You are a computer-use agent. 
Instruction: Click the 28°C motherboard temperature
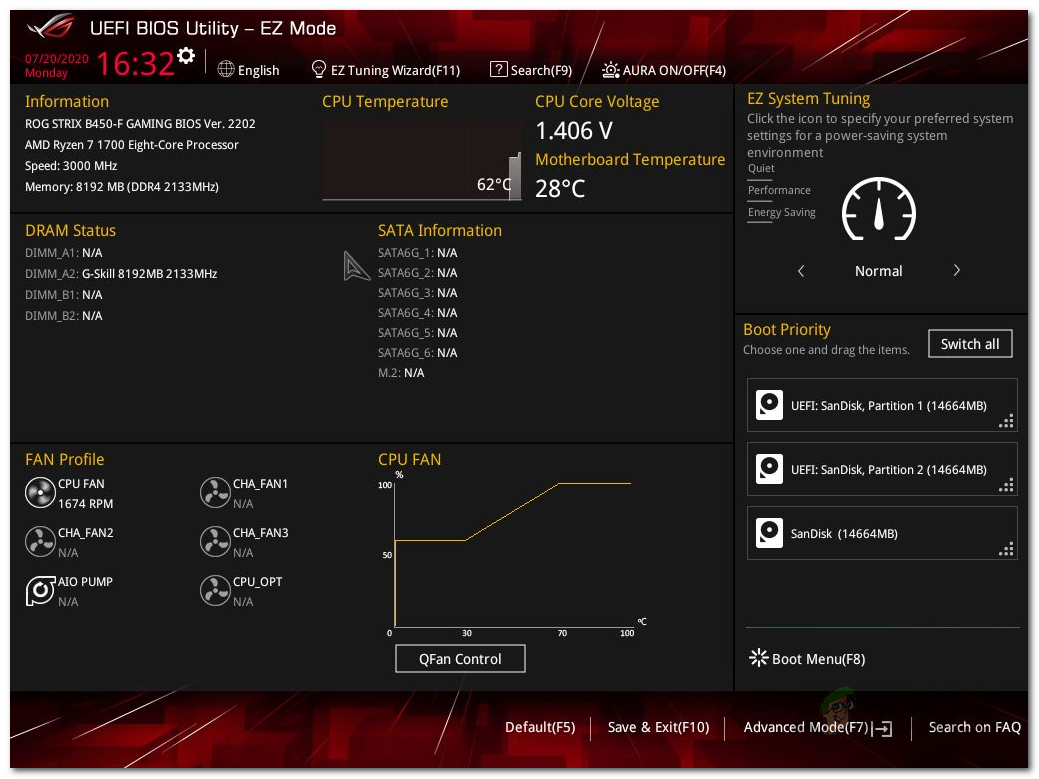coord(560,189)
